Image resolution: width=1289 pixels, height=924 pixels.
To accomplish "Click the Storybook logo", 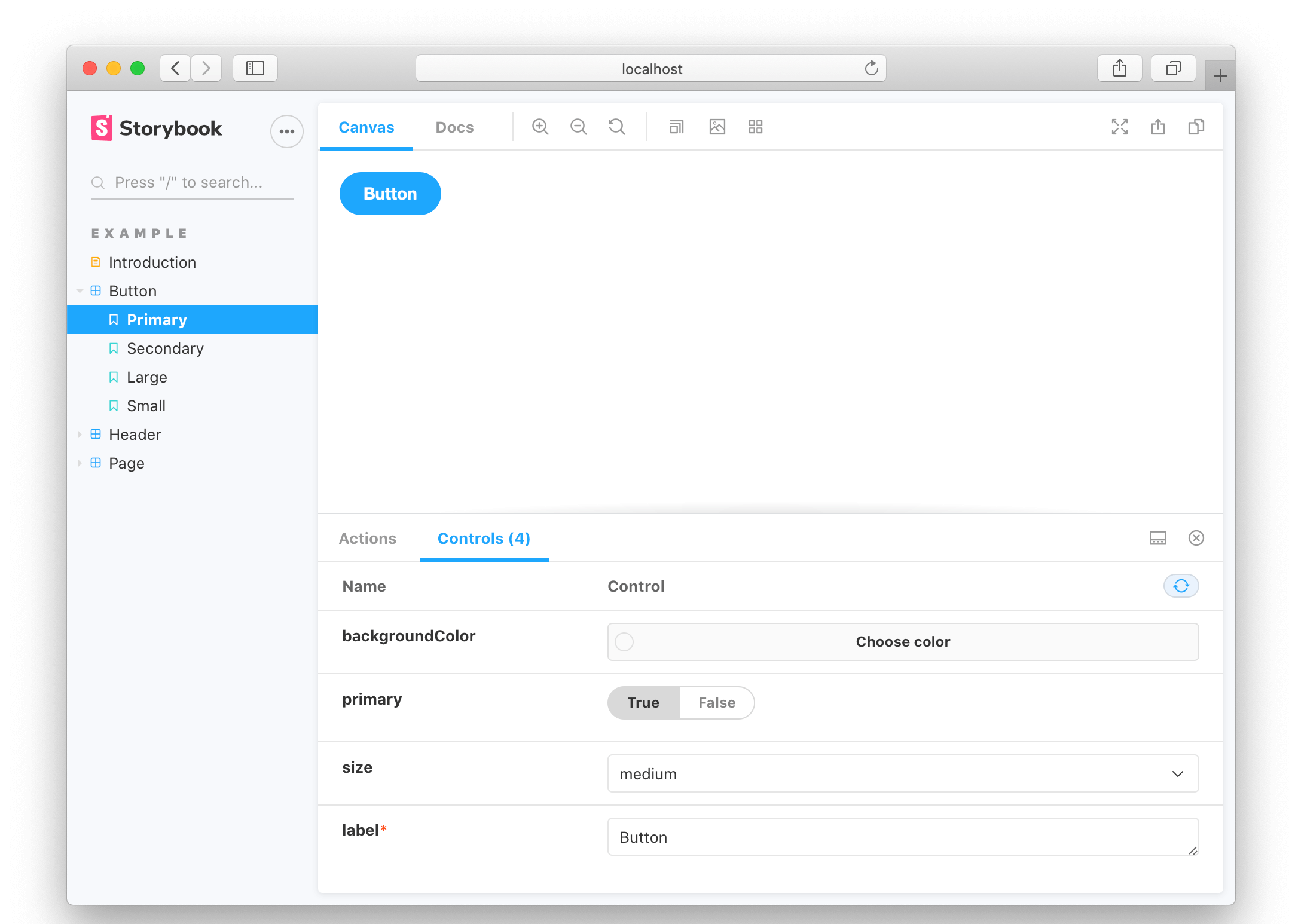I will pos(157,128).
